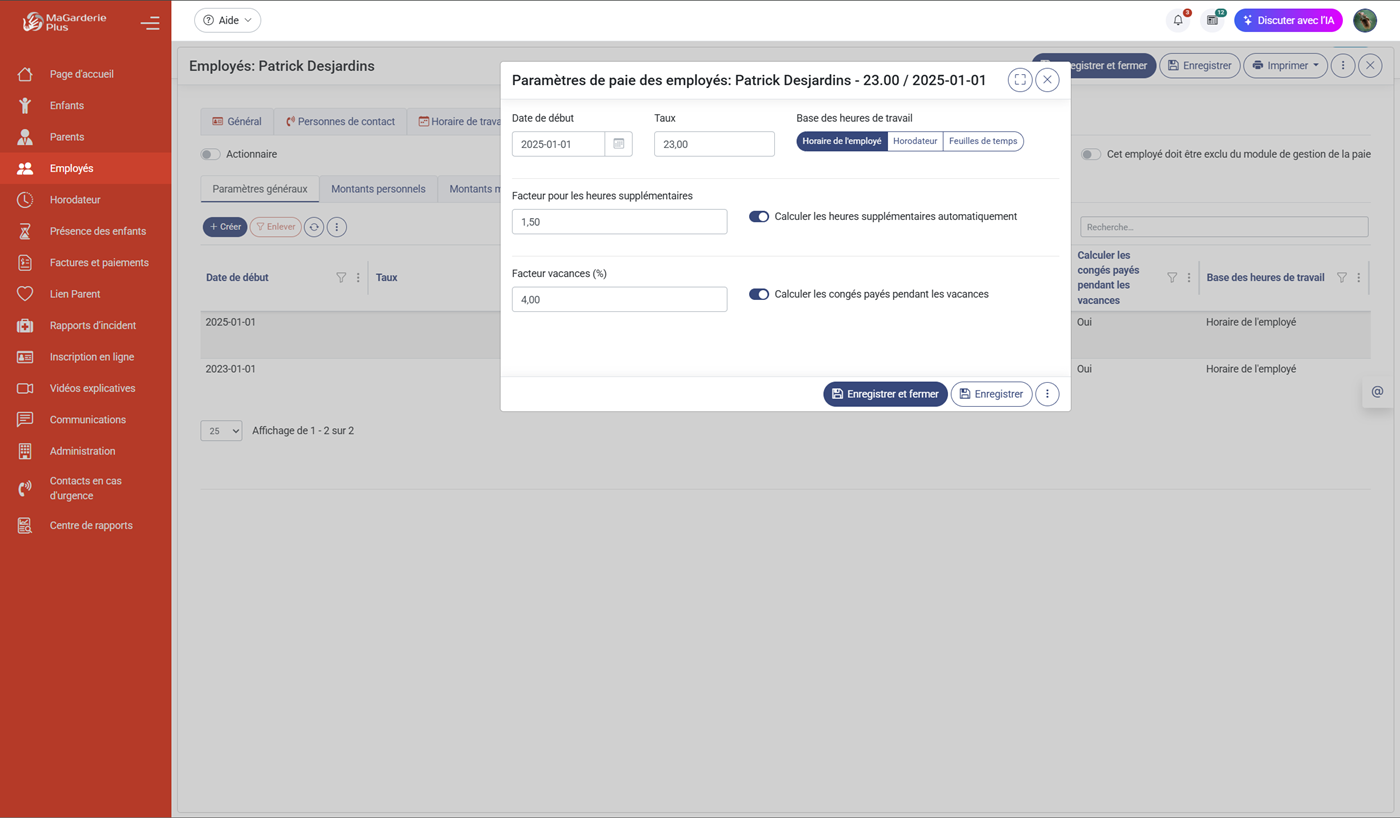Expand the payroll dialog to fullscreen

click(1020, 80)
